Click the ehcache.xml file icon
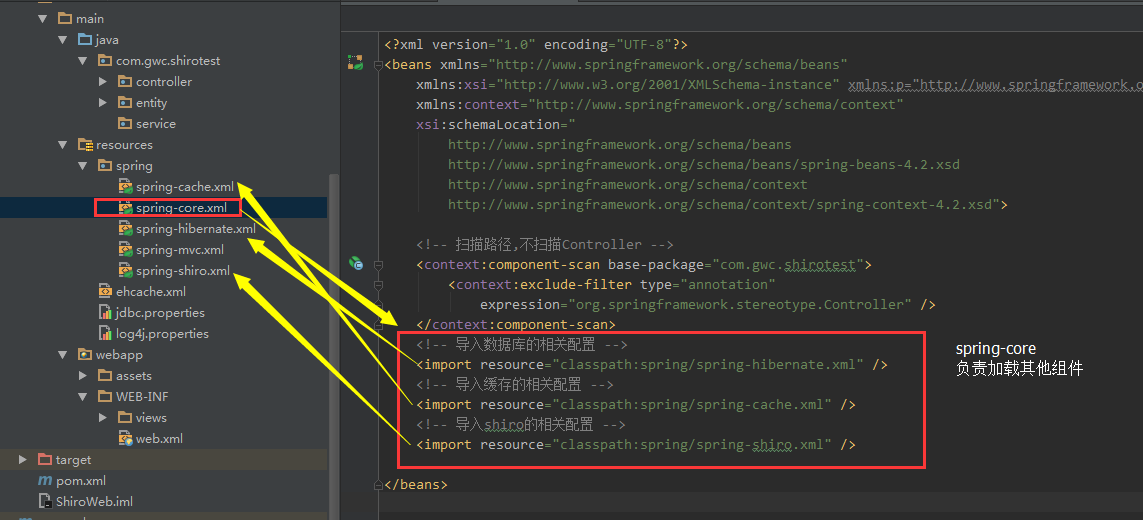 tap(105, 292)
